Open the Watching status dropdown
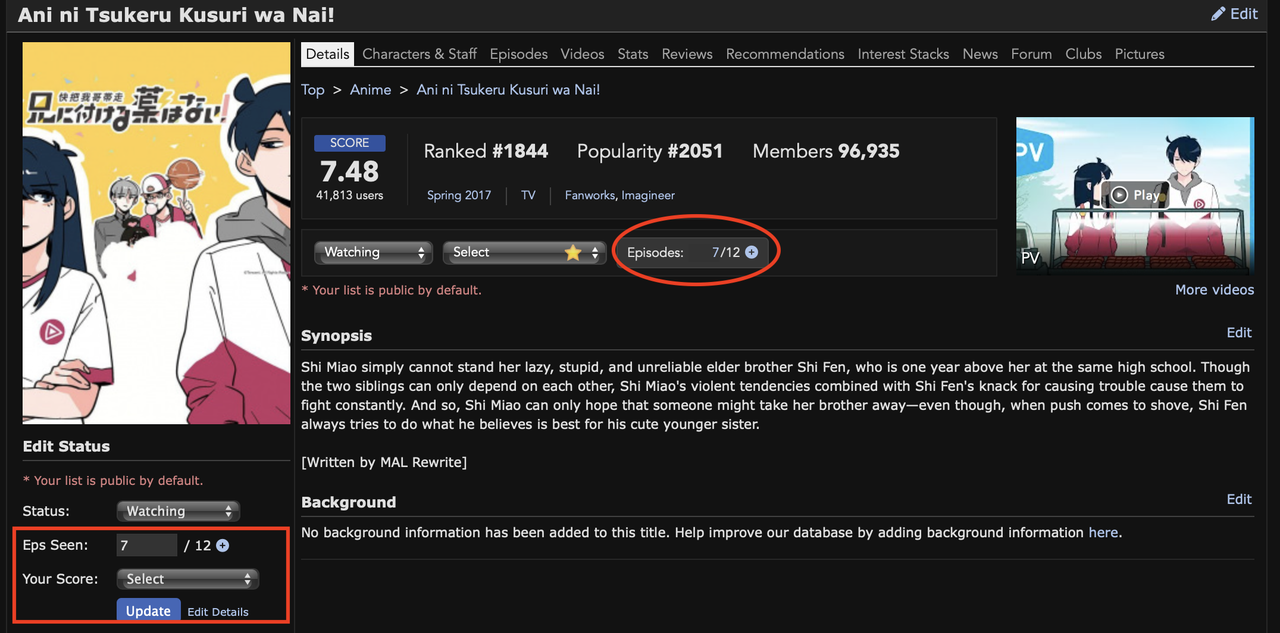Image resolution: width=1280 pixels, height=633 pixels. point(373,252)
